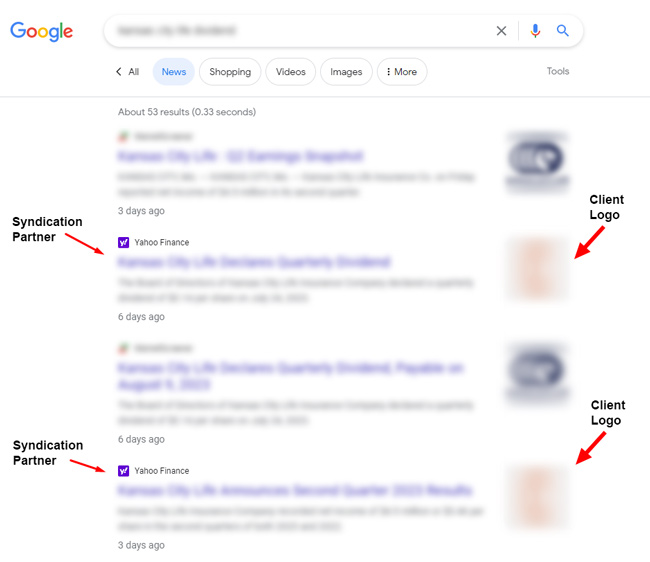This screenshot has height=562, width=650.
Task: Open the third result's two-line headline
Action: pos(290,376)
